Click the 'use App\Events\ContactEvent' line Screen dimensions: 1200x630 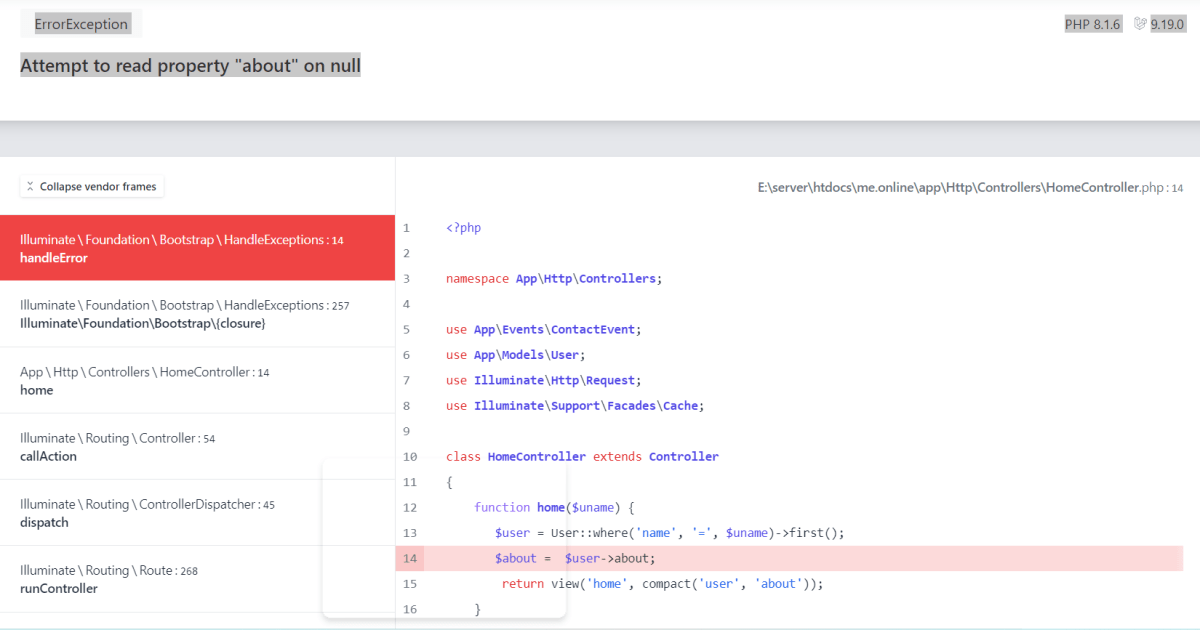coord(543,329)
